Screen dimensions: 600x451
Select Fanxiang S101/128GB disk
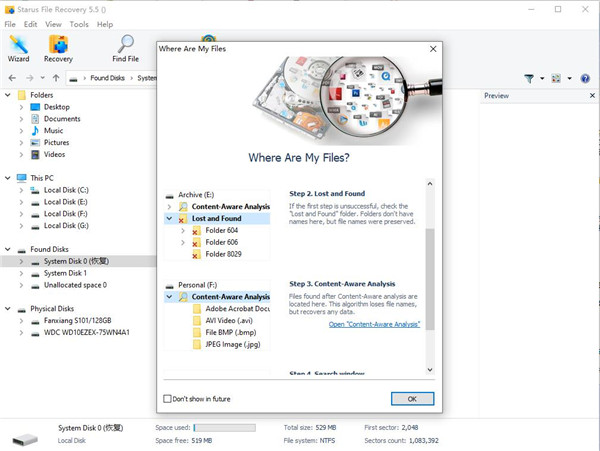(78, 321)
